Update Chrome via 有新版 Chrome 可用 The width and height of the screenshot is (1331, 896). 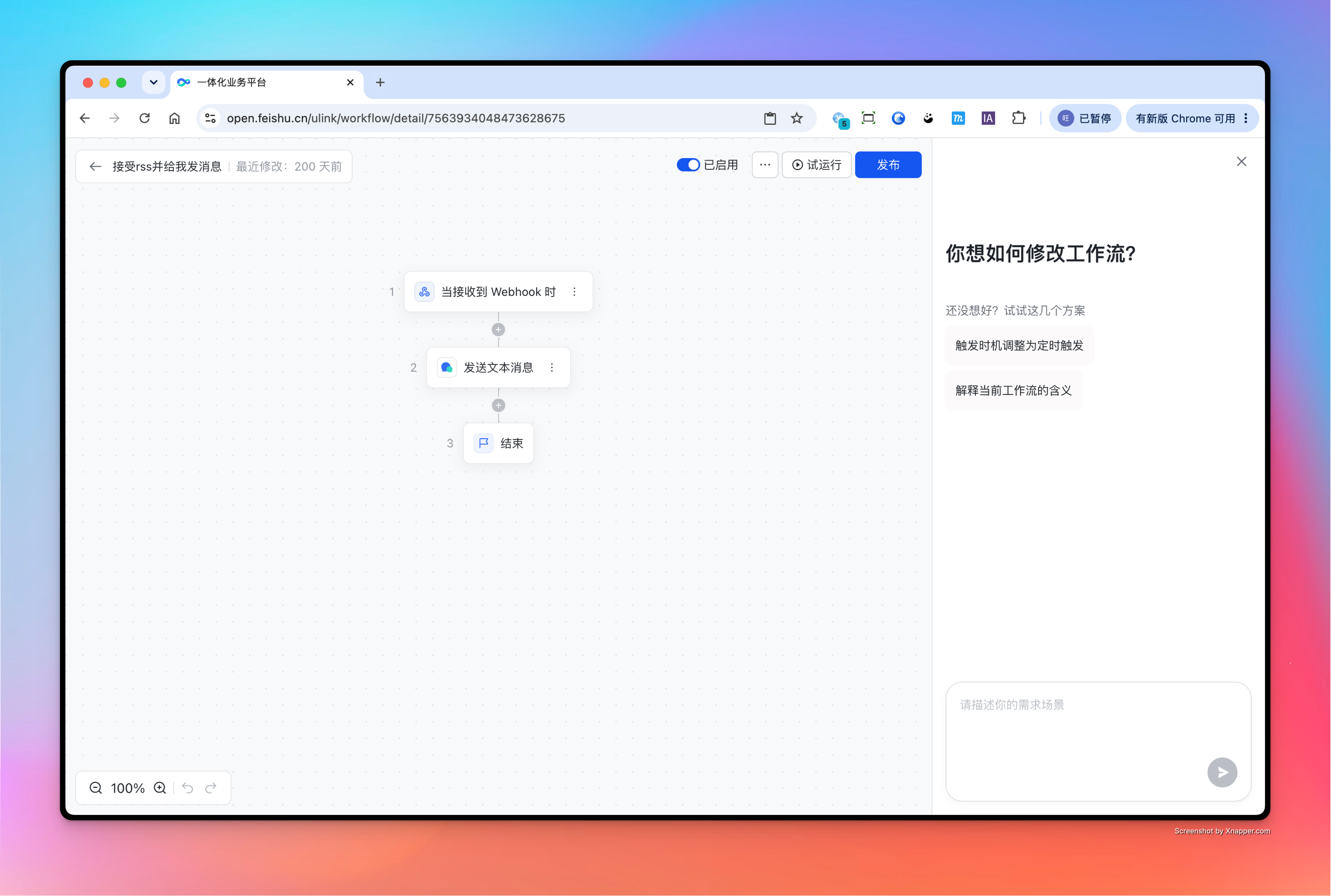coord(1192,118)
